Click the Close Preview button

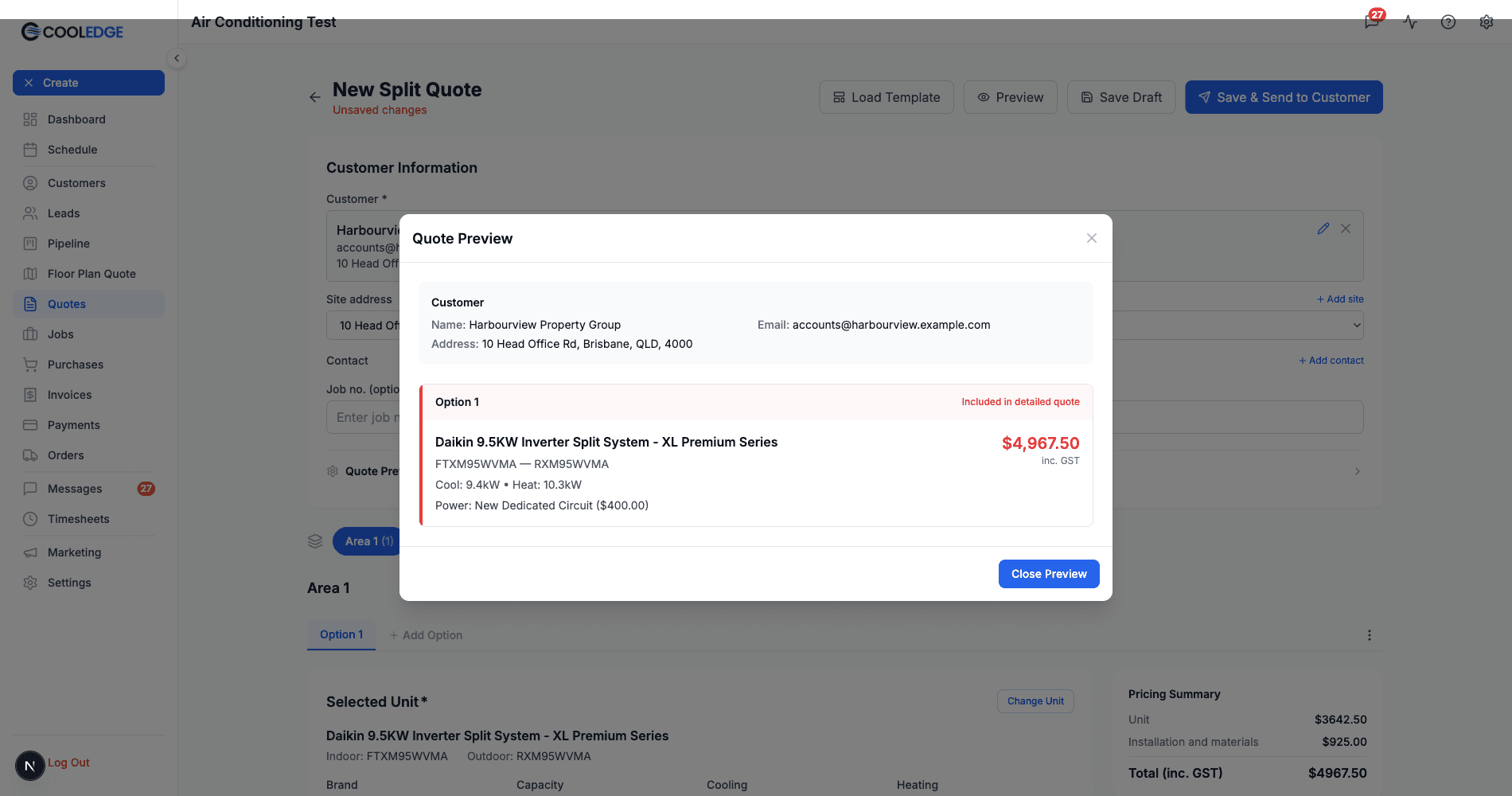(1049, 574)
